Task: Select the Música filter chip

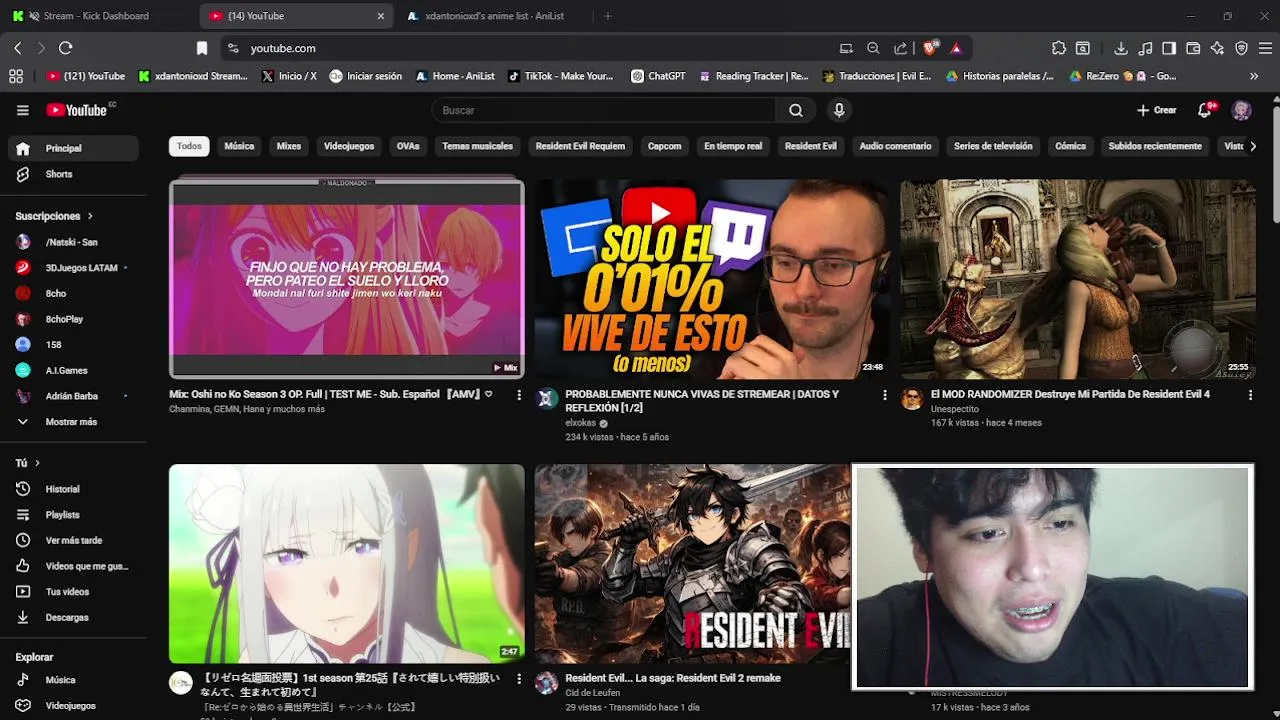Action: pyautogui.click(x=239, y=146)
